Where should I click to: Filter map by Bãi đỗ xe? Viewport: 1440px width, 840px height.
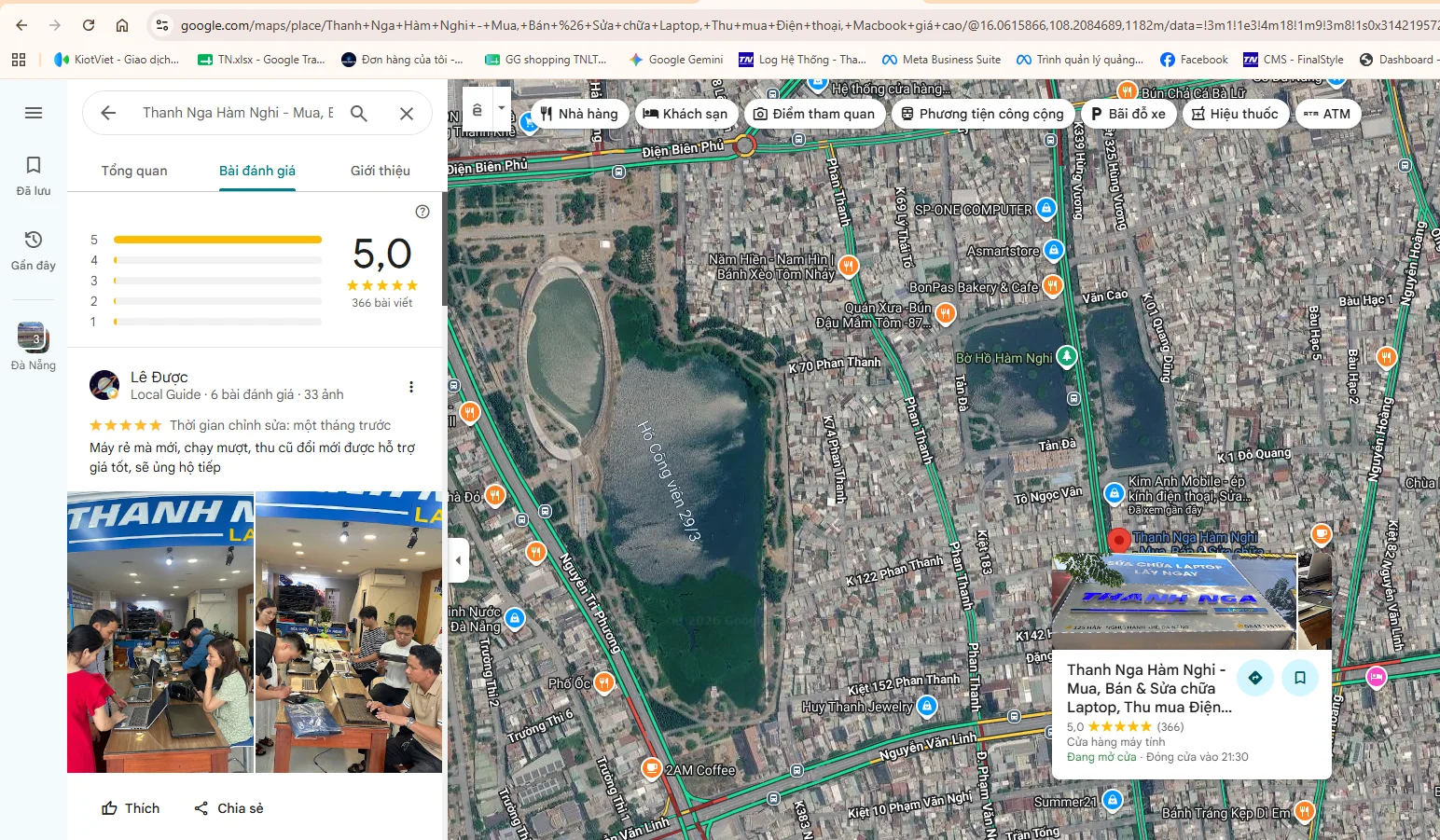(1128, 114)
